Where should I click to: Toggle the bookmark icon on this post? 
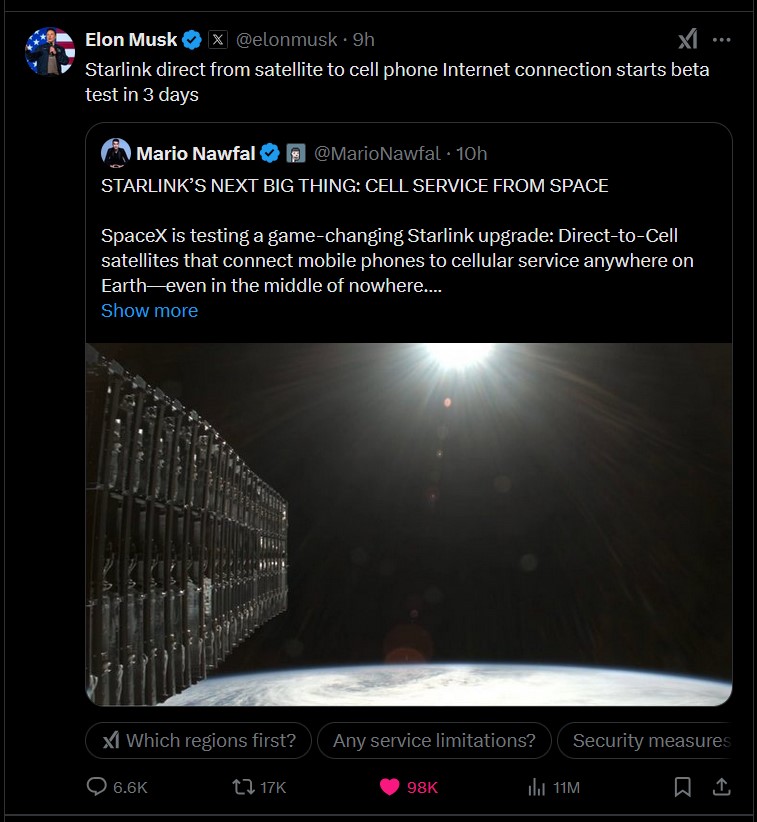pos(682,787)
